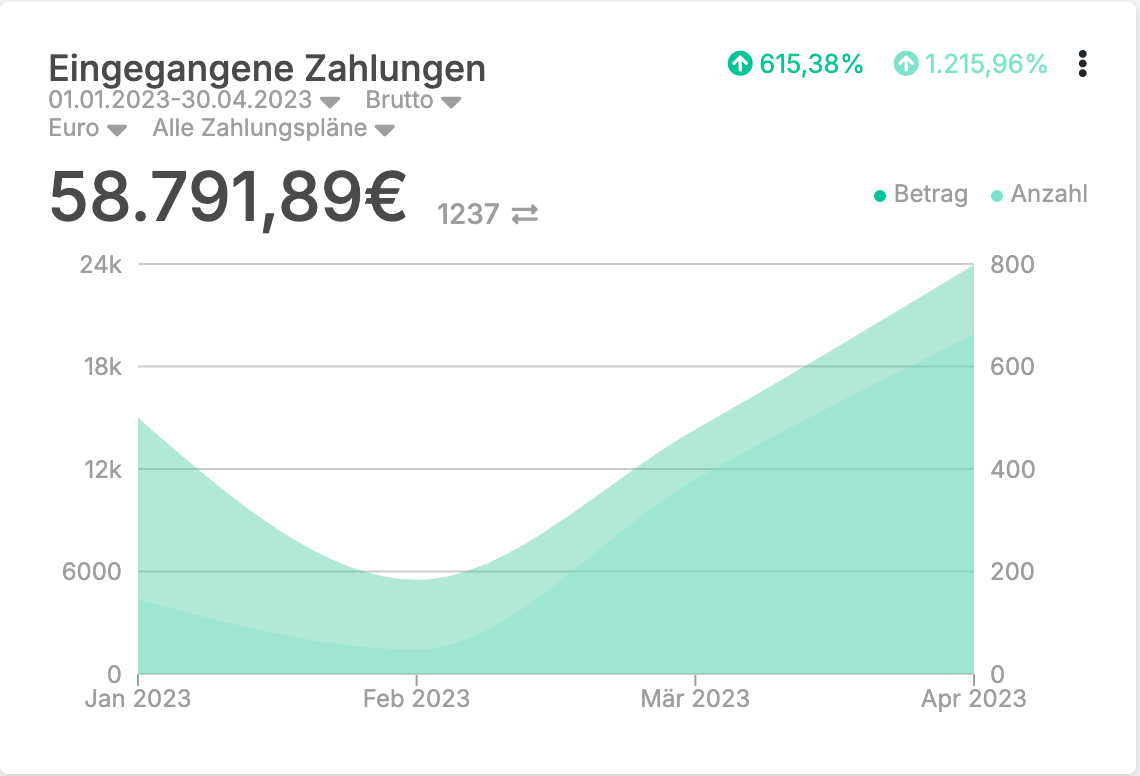Open the date range dropdown 01.01.2023-30.04.2023

pos(195,101)
